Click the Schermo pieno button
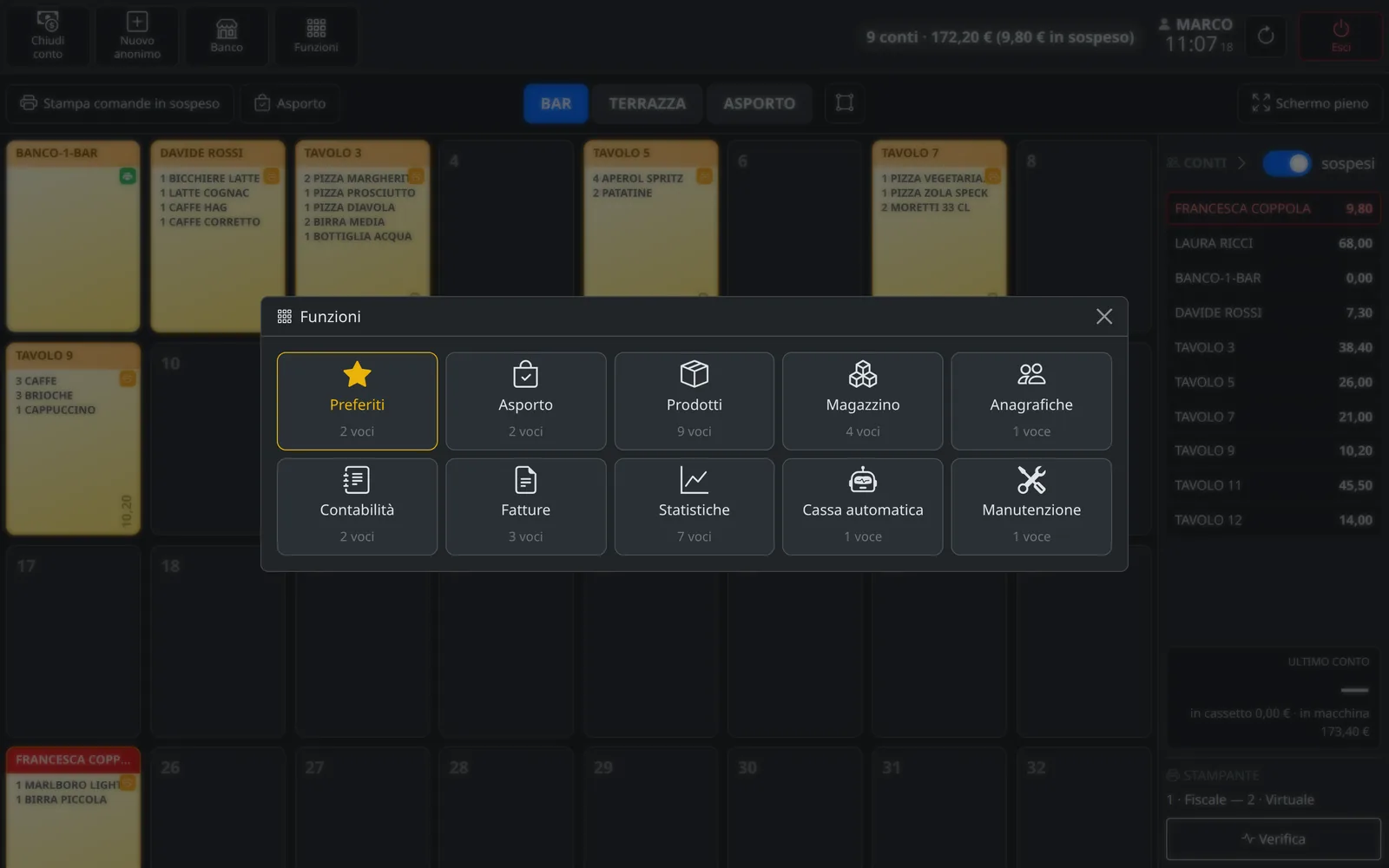Viewport: 1389px width, 868px height. [x=1309, y=103]
